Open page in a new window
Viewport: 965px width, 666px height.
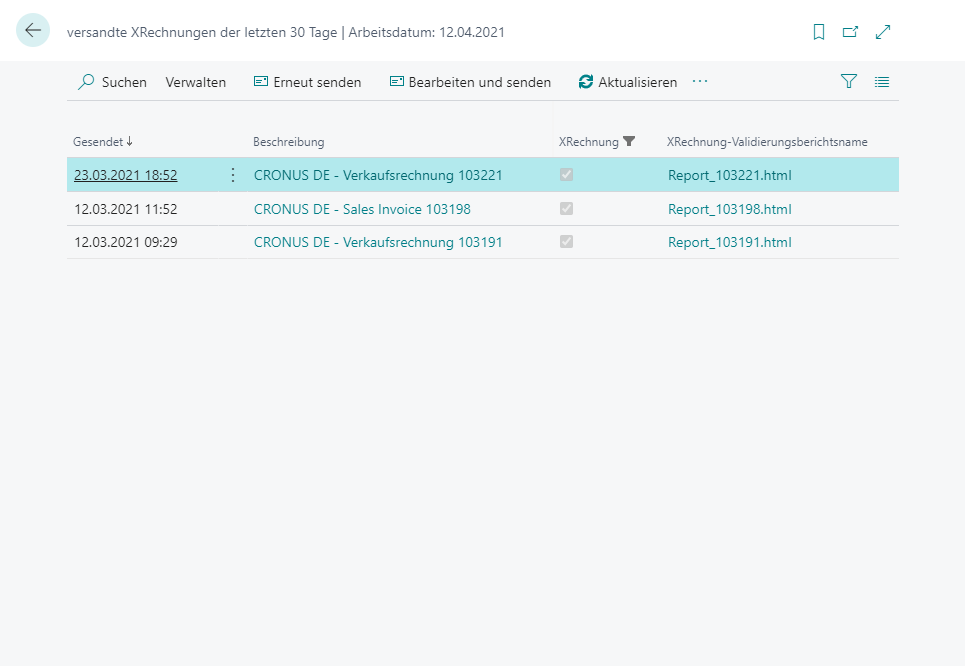point(851,32)
